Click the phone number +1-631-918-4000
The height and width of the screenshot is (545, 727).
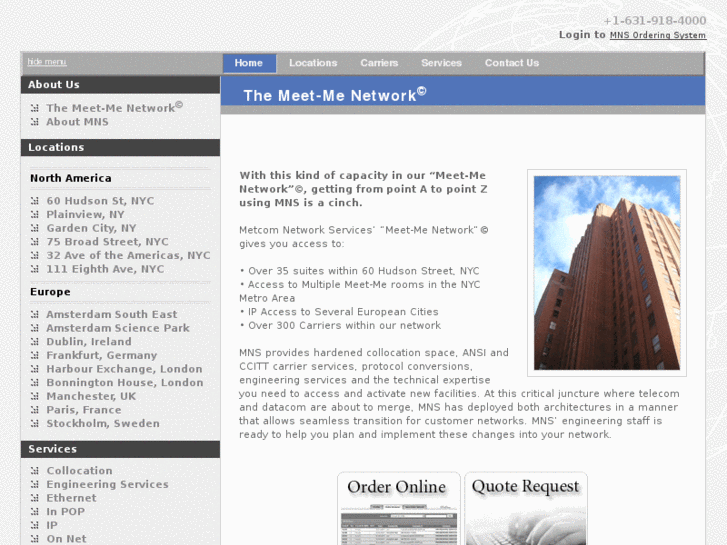tap(655, 21)
